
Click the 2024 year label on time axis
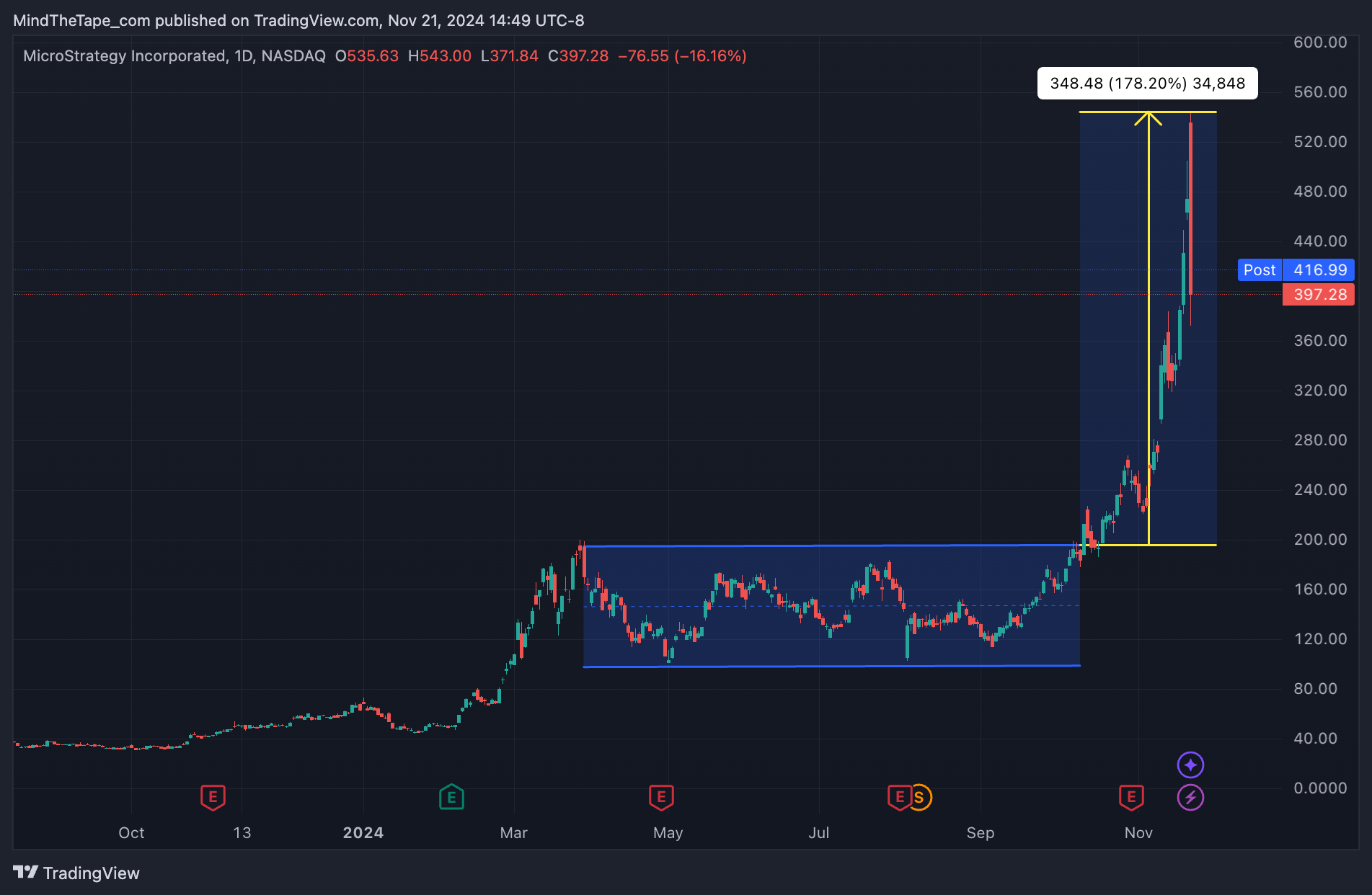tap(363, 833)
